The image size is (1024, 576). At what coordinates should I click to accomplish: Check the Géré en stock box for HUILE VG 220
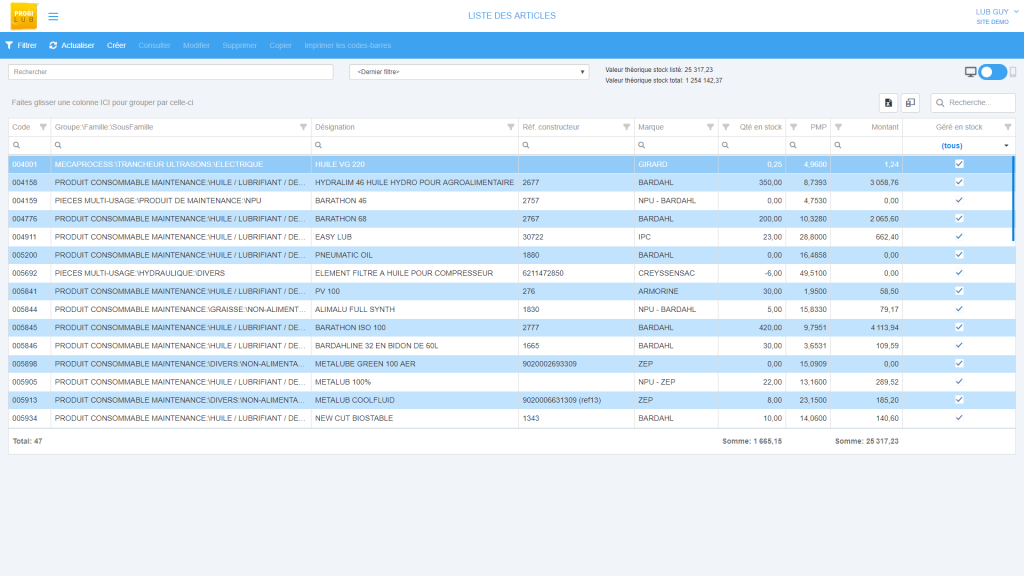[x=958, y=164]
